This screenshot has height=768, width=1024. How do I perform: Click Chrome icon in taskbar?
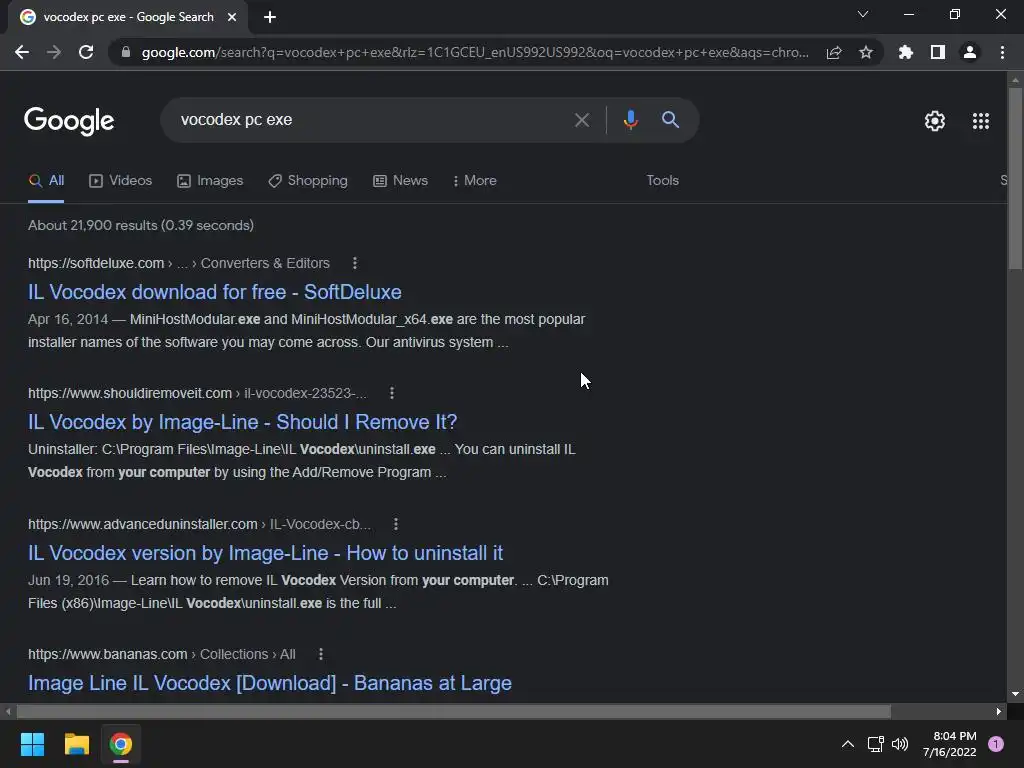coord(120,744)
